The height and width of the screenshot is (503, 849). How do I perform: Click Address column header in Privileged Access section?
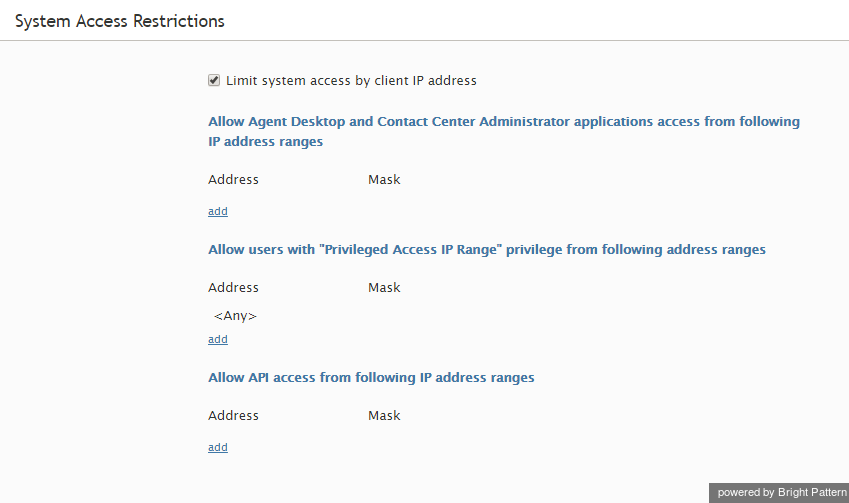(x=233, y=288)
